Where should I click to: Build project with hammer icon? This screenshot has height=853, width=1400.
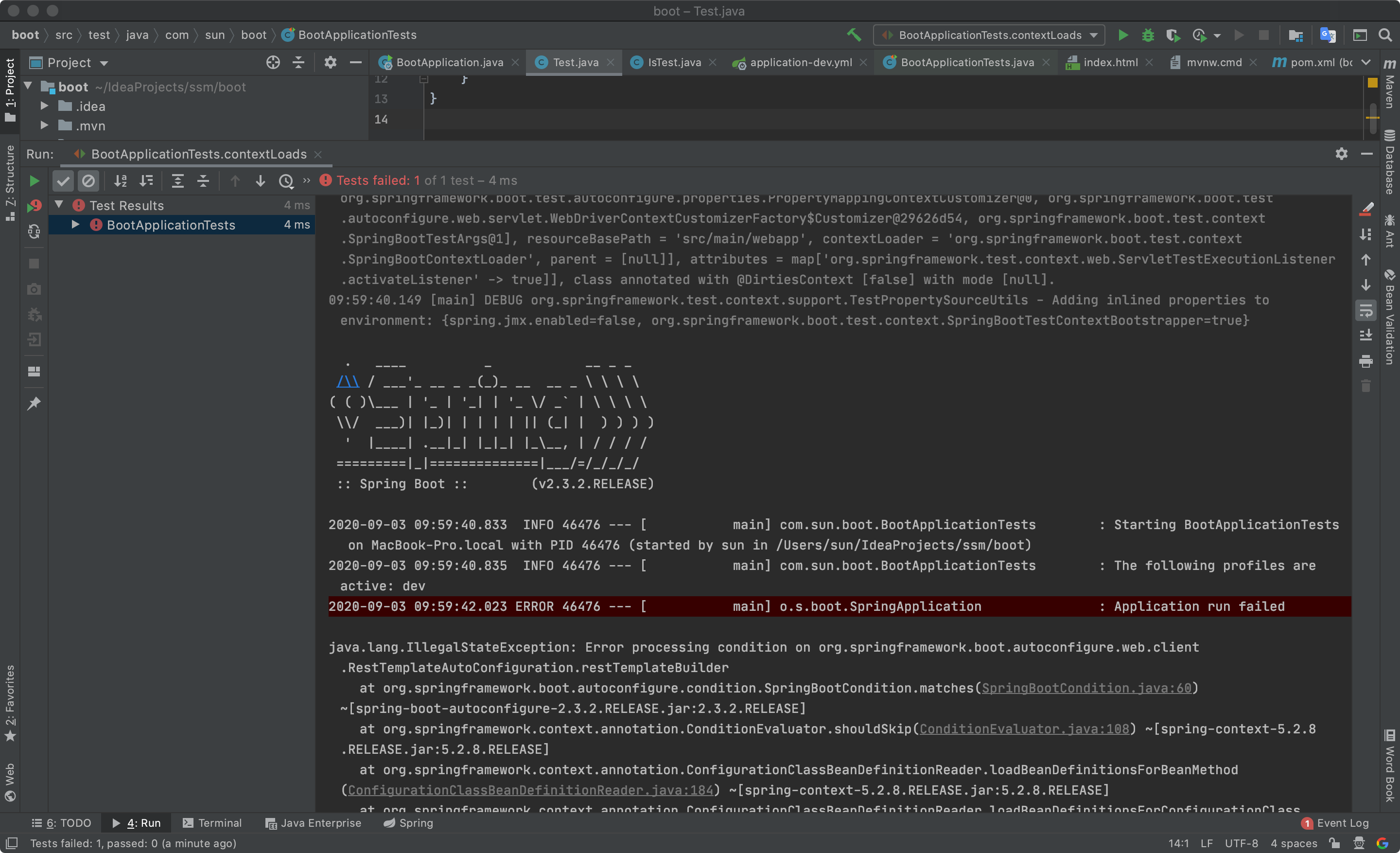[x=854, y=35]
